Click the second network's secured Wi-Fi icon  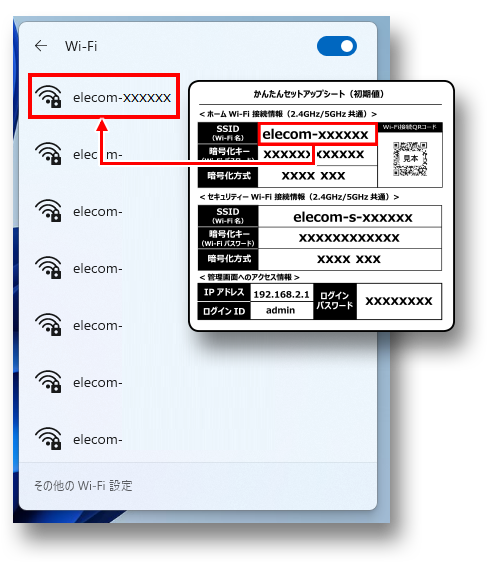tap(48, 153)
